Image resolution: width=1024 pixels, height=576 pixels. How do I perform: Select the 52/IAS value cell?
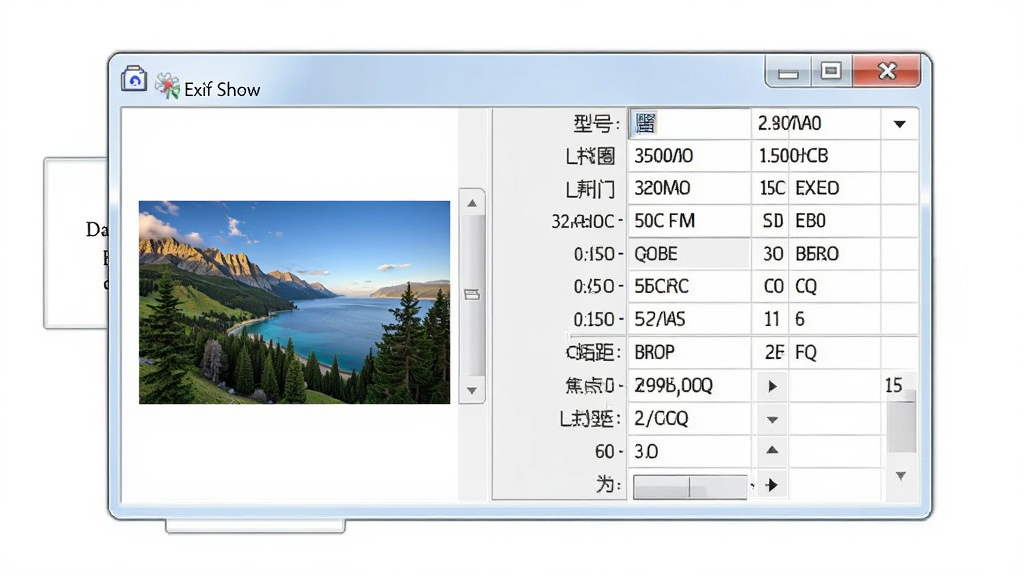pos(690,319)
